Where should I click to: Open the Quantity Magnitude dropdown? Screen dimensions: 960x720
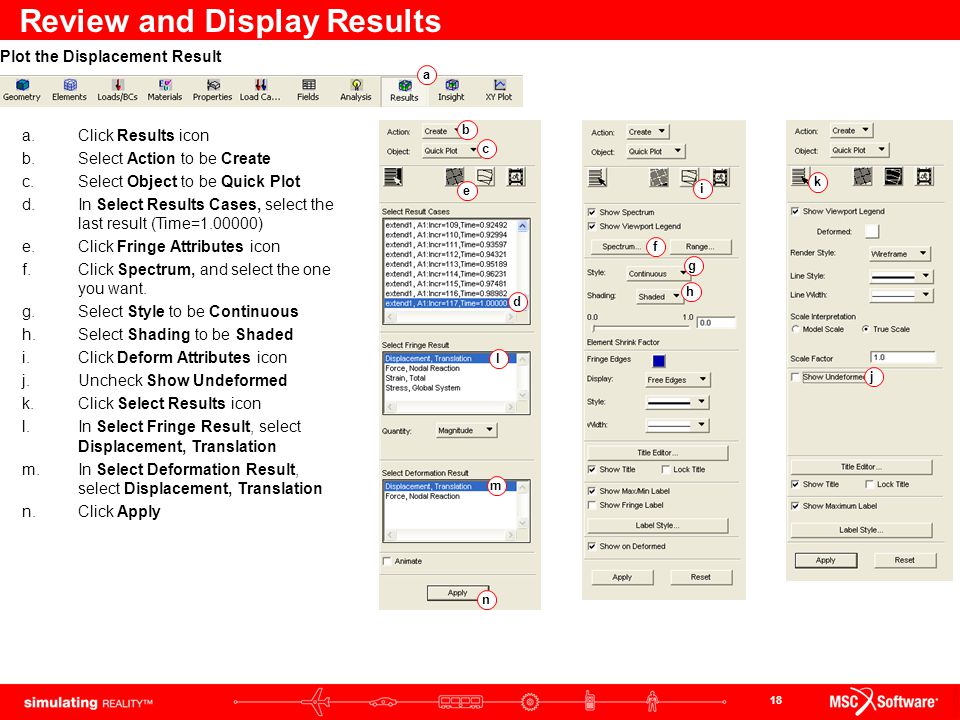coord(466,430)
